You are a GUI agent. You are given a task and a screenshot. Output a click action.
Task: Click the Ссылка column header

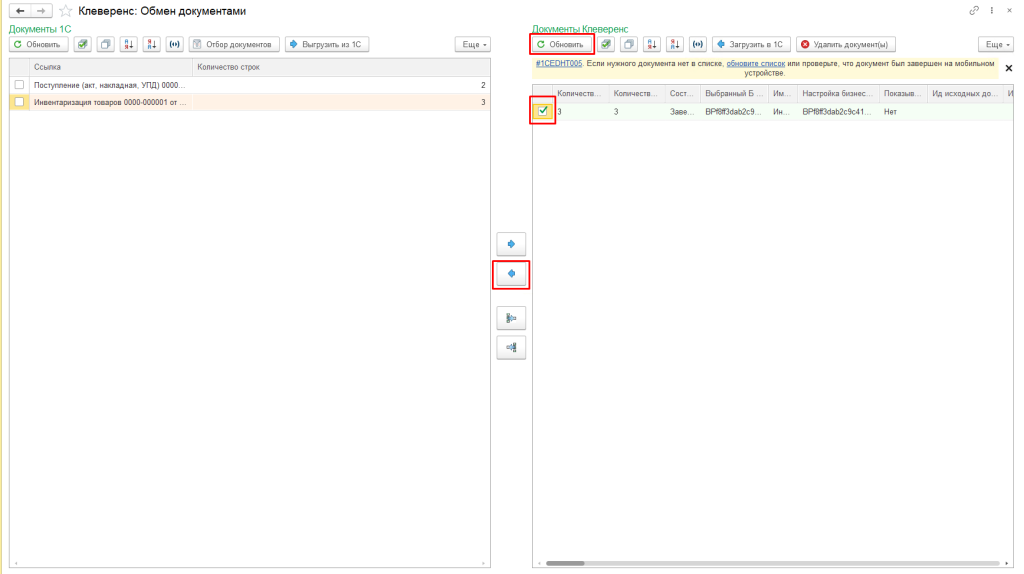110,67
